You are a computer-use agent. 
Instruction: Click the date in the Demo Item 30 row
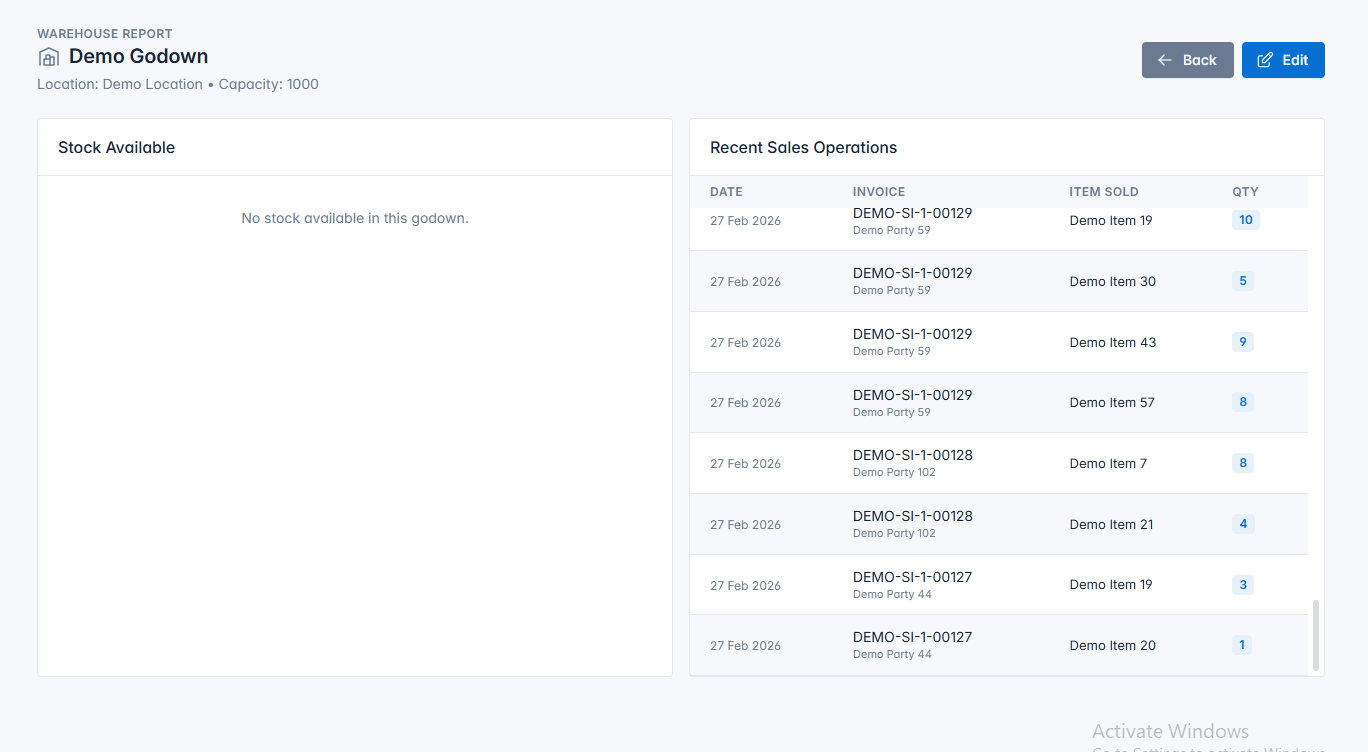coord(745,282)
